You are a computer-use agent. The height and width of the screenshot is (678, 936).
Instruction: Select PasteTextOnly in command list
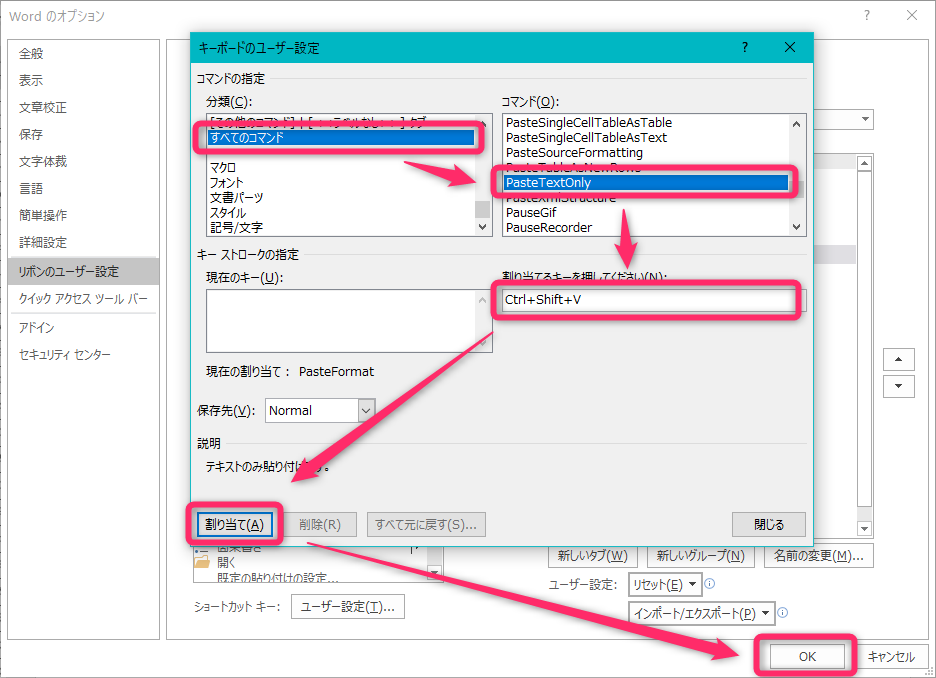point(646,183)
